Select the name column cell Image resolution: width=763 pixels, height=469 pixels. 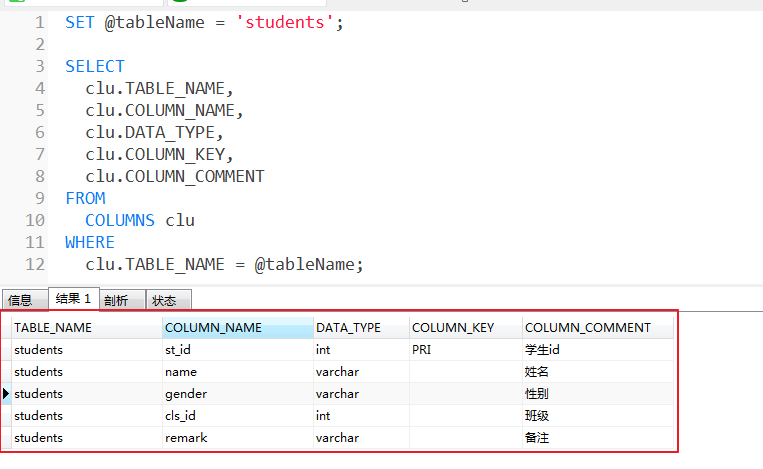[237, 372]
